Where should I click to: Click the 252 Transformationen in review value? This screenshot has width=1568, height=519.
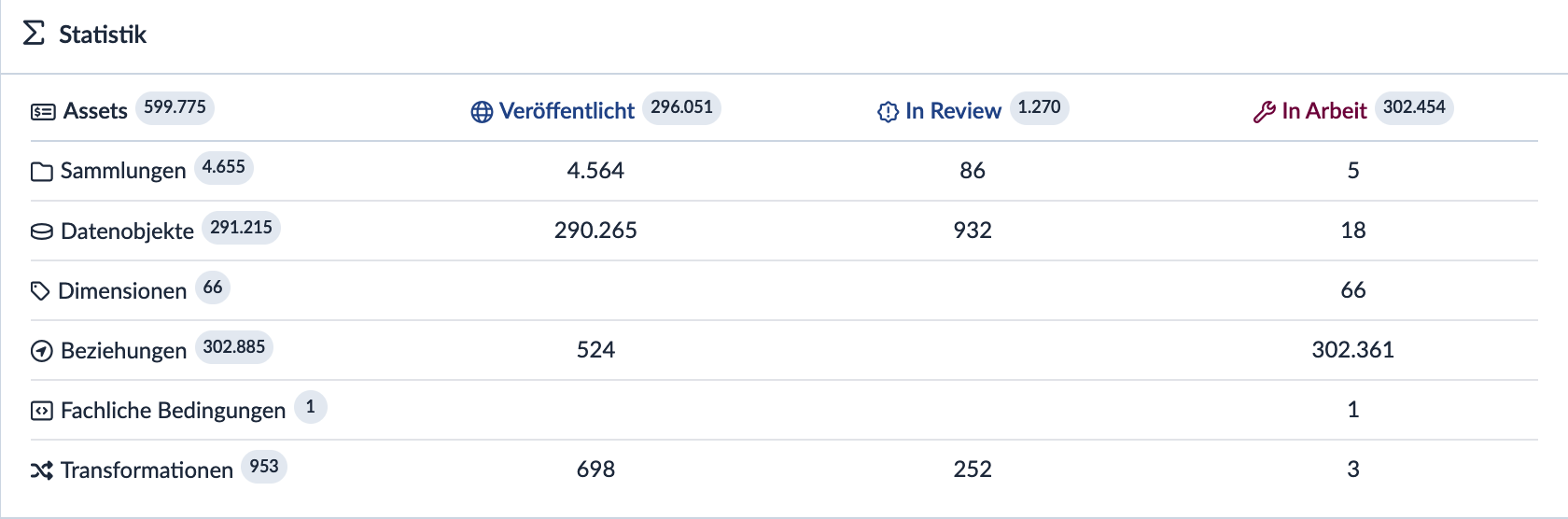[x=973, y=470]
